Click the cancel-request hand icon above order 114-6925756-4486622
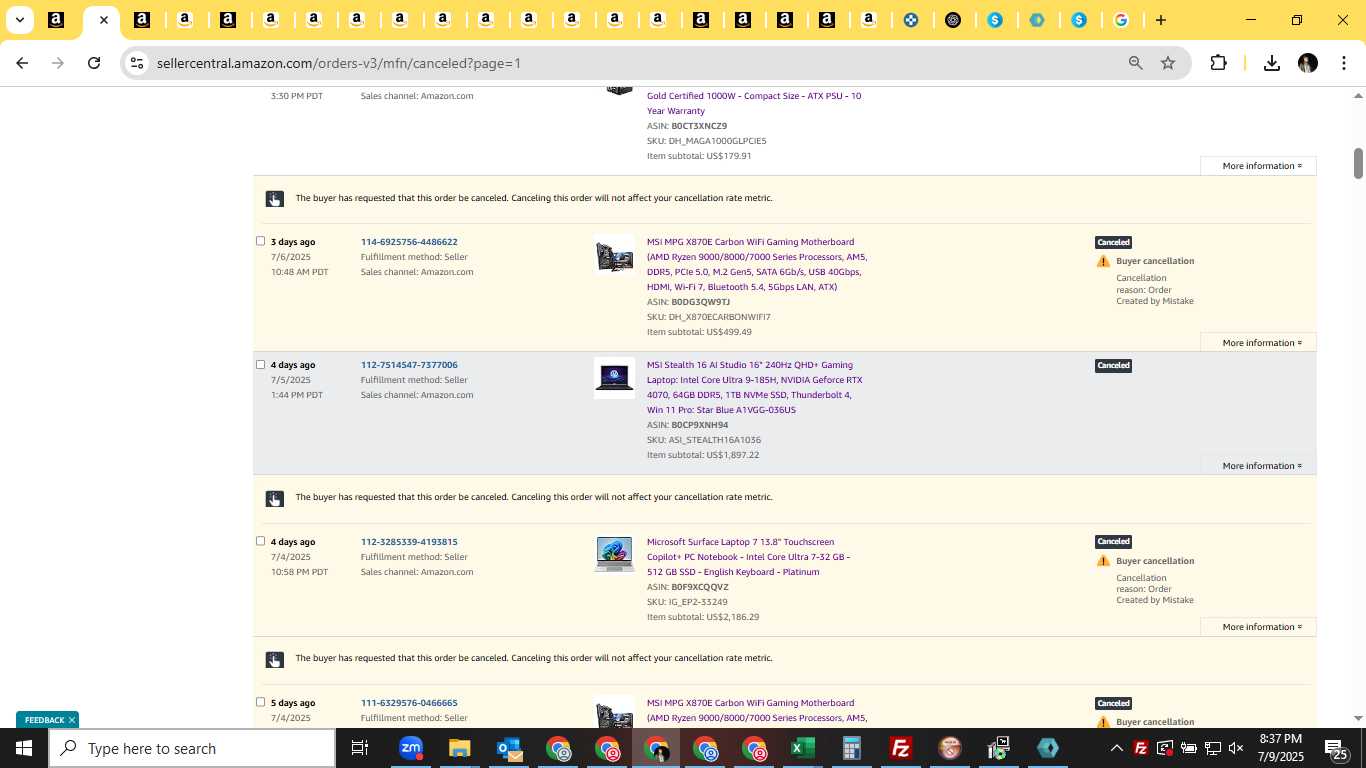Viewport: 1366px width, 768px height. (274, 199)
